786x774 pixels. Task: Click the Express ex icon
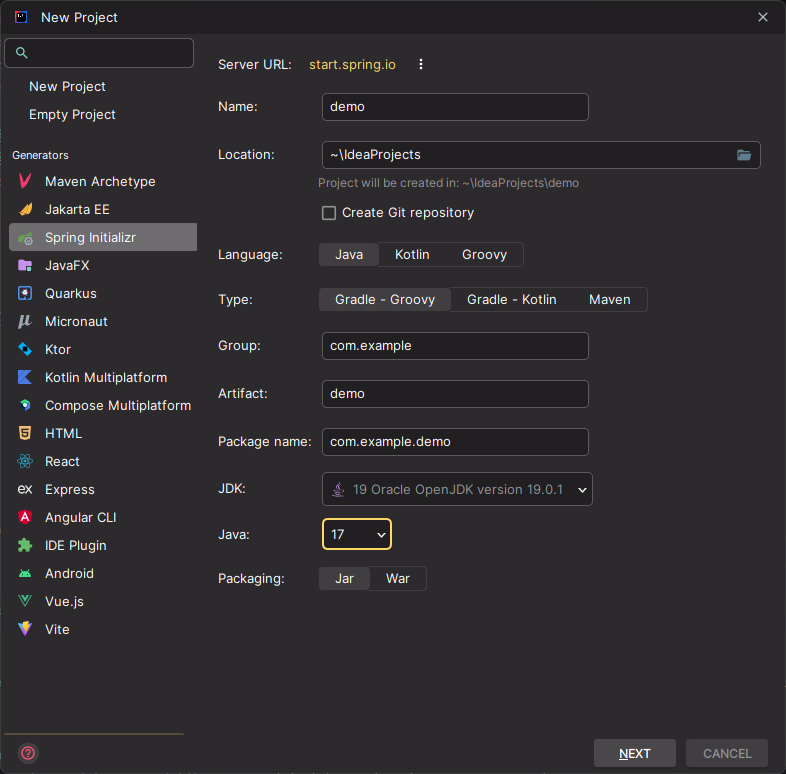(25, 489)
